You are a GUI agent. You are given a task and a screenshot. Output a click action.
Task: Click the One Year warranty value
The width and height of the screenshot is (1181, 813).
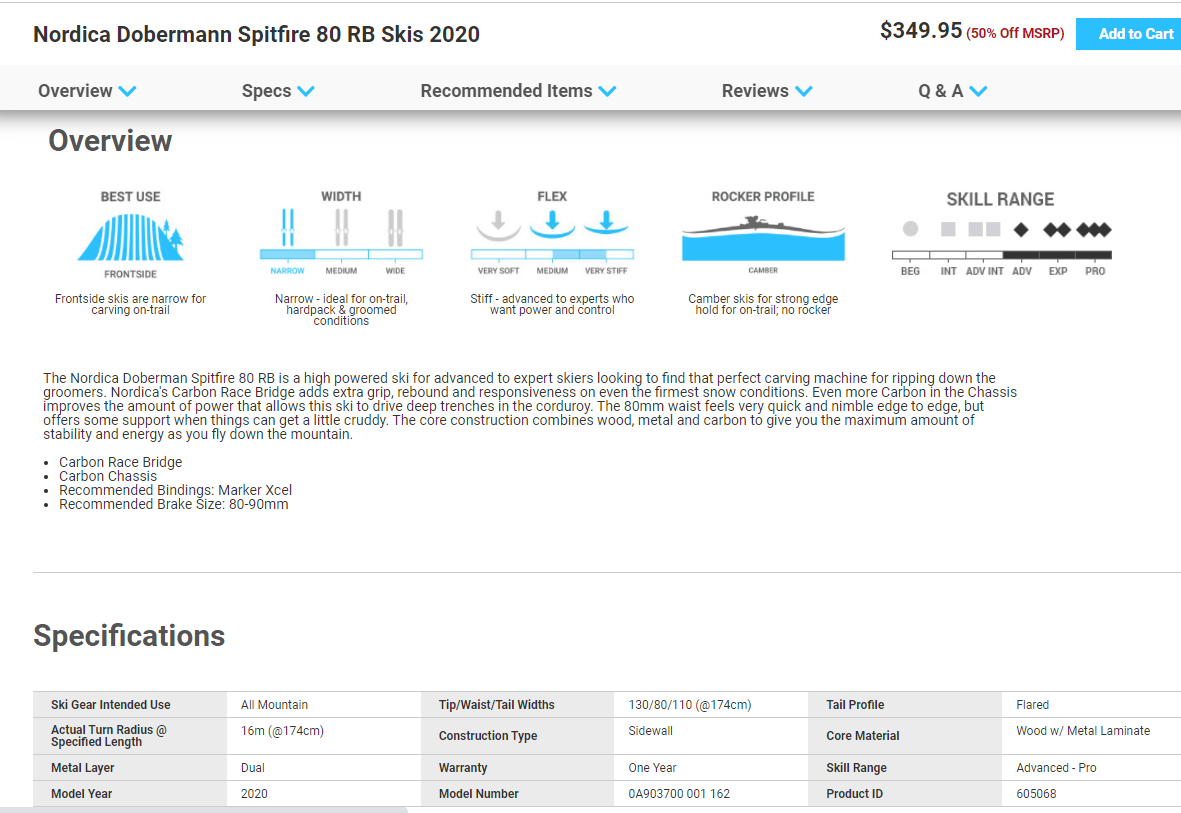tap(652, 768)
